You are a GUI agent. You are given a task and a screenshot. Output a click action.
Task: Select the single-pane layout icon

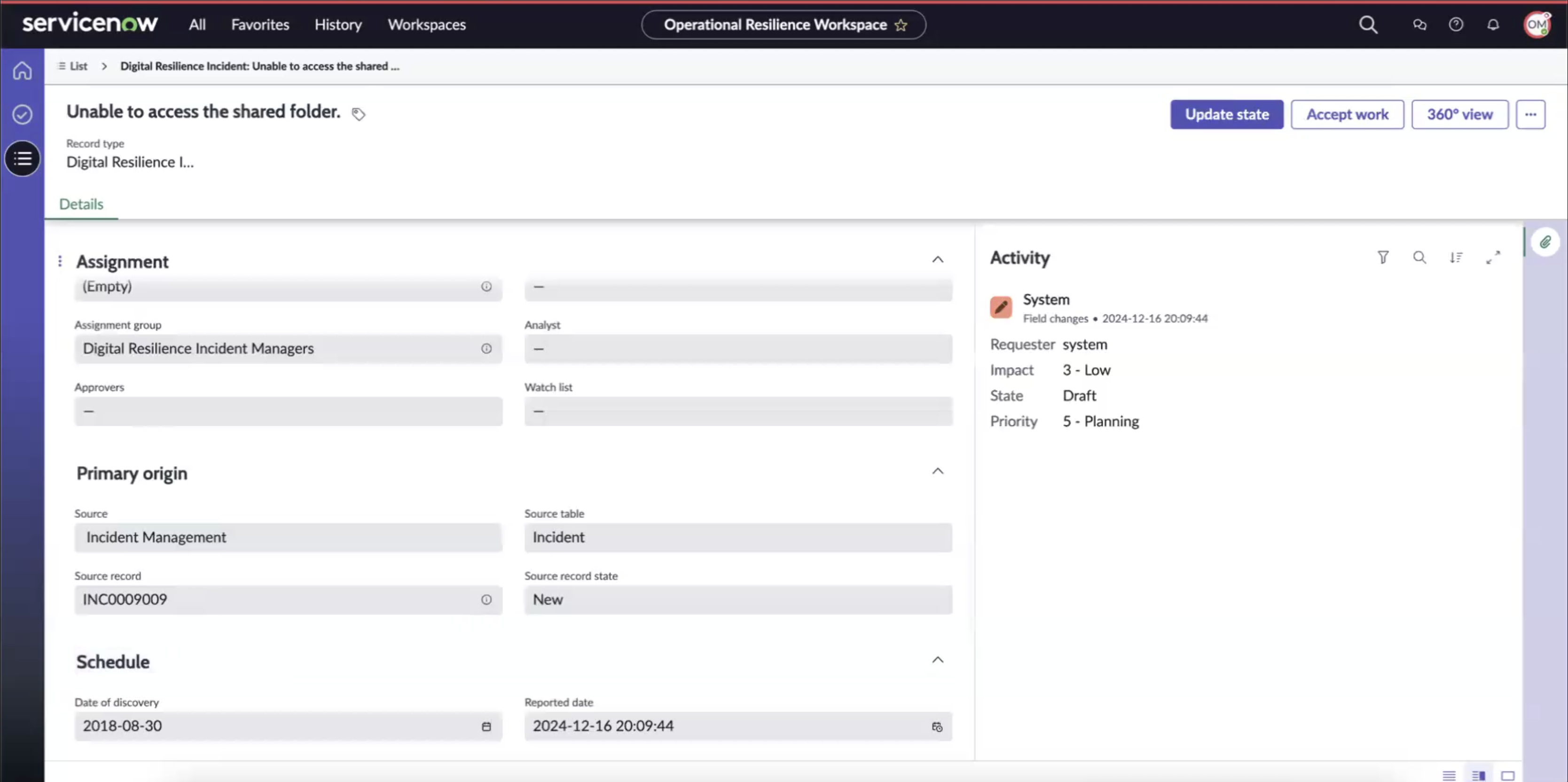pyautogui.click(x=1508, y=775)
